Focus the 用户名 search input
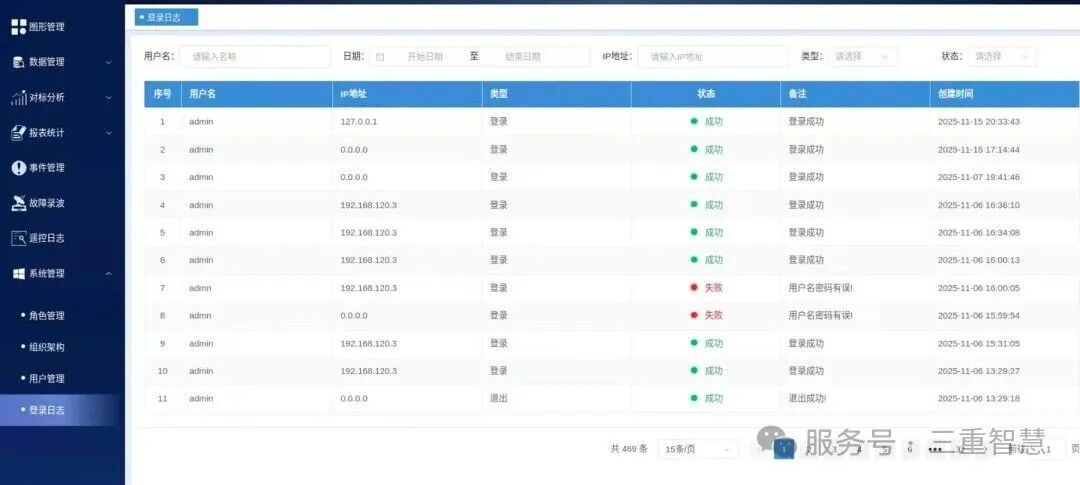Viewport: 1080px width, 485px height. point(255,56)
